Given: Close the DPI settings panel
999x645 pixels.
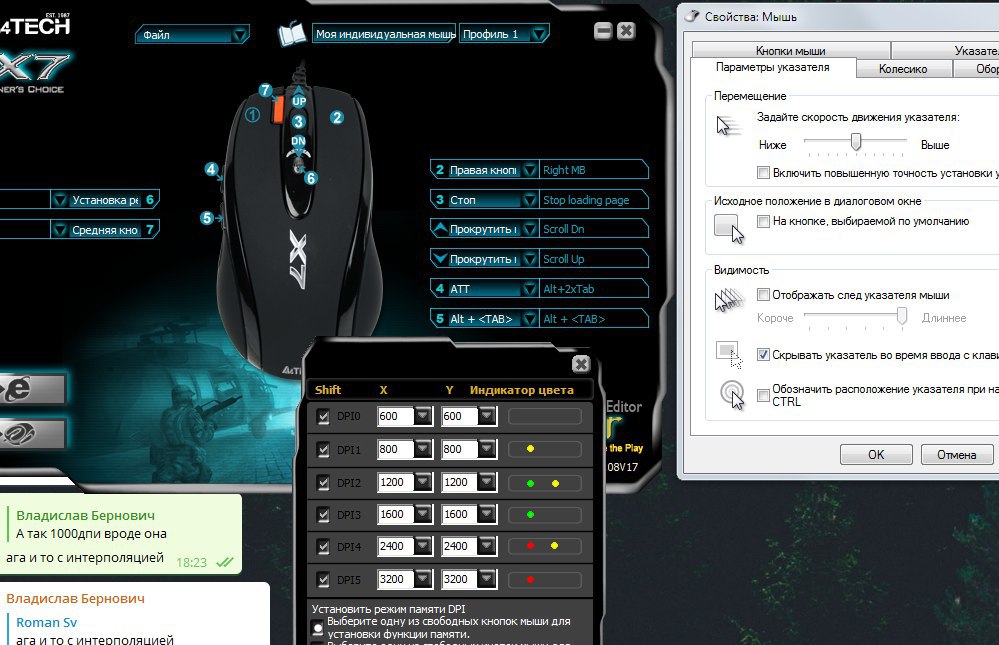Looking at the screenshot, I should [581, 364].
